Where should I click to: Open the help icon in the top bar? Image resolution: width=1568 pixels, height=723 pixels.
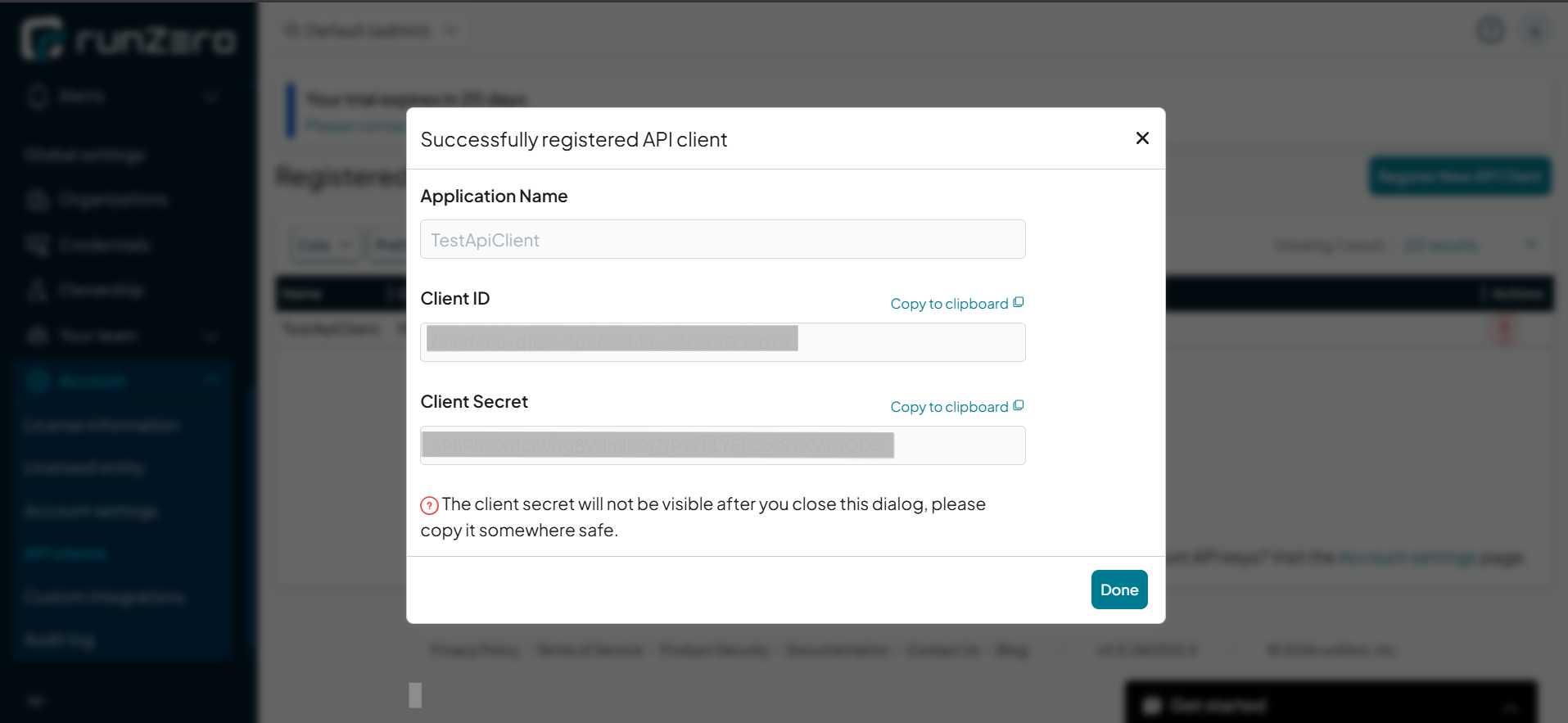coord(1490,30)
